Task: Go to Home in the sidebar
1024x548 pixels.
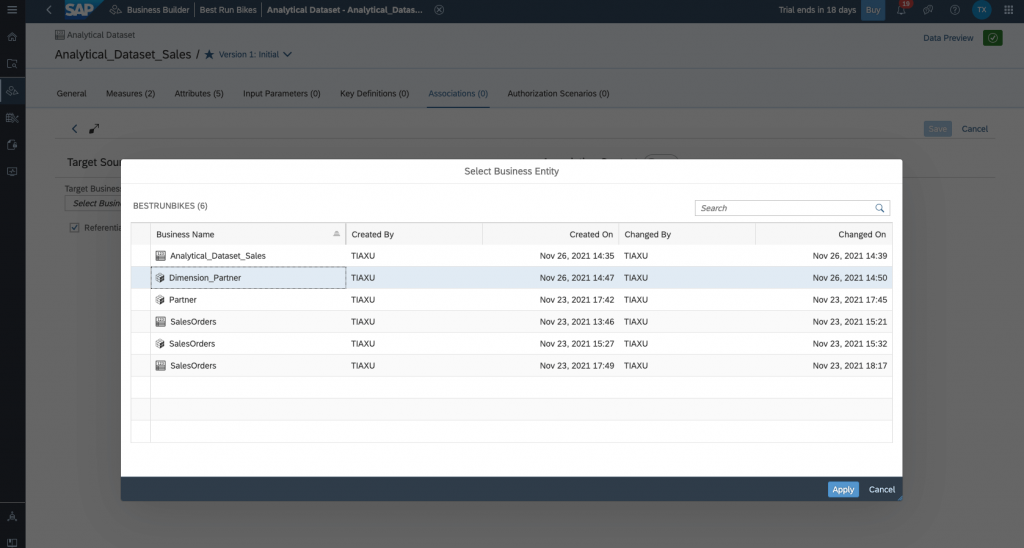Action: [12, 37]
